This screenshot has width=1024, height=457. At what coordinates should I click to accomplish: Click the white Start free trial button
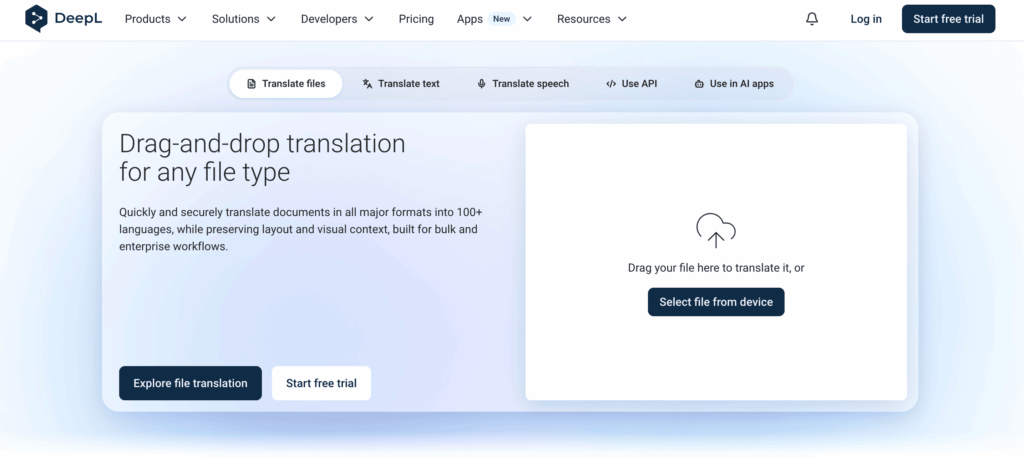coord(321,383)
